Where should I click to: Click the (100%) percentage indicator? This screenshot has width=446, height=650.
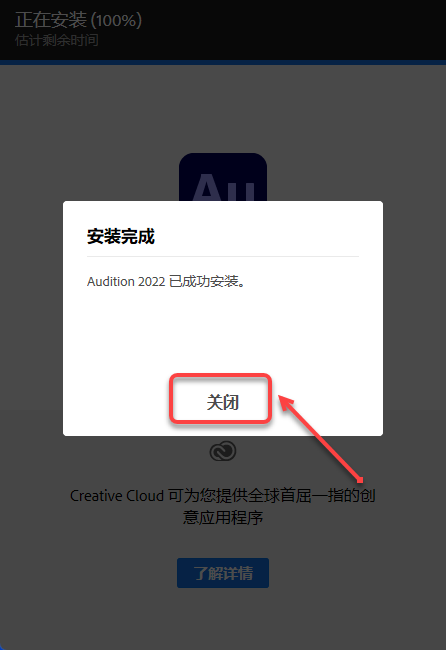(116, 20)
